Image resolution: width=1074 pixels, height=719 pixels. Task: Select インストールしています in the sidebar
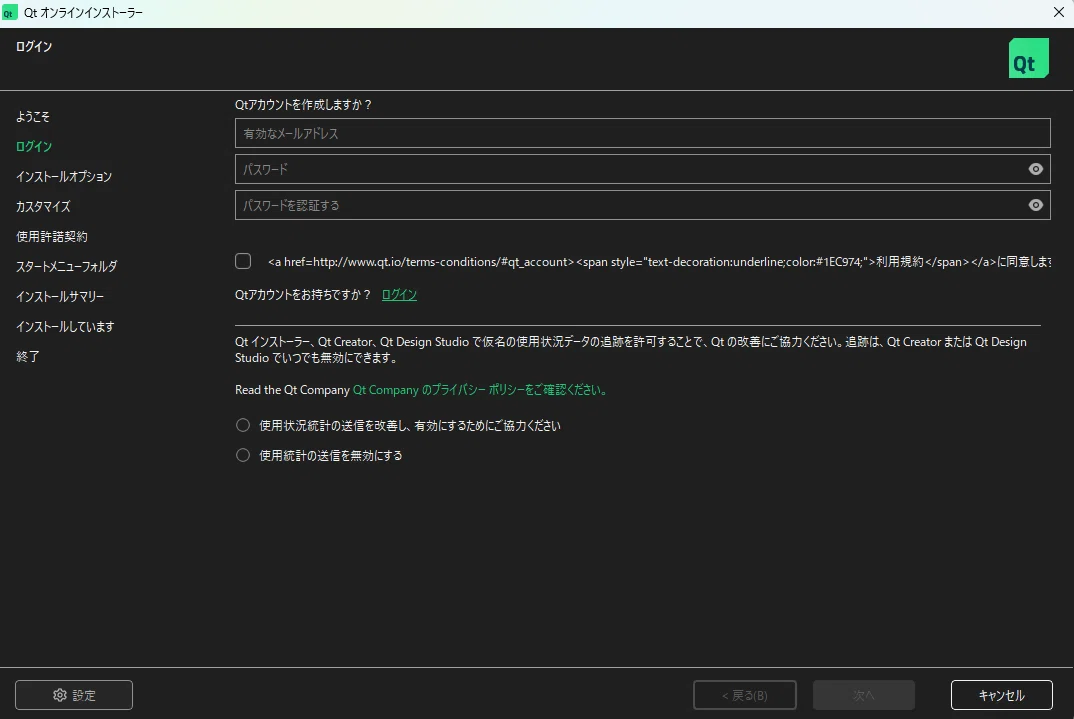(x=65, y=327)
